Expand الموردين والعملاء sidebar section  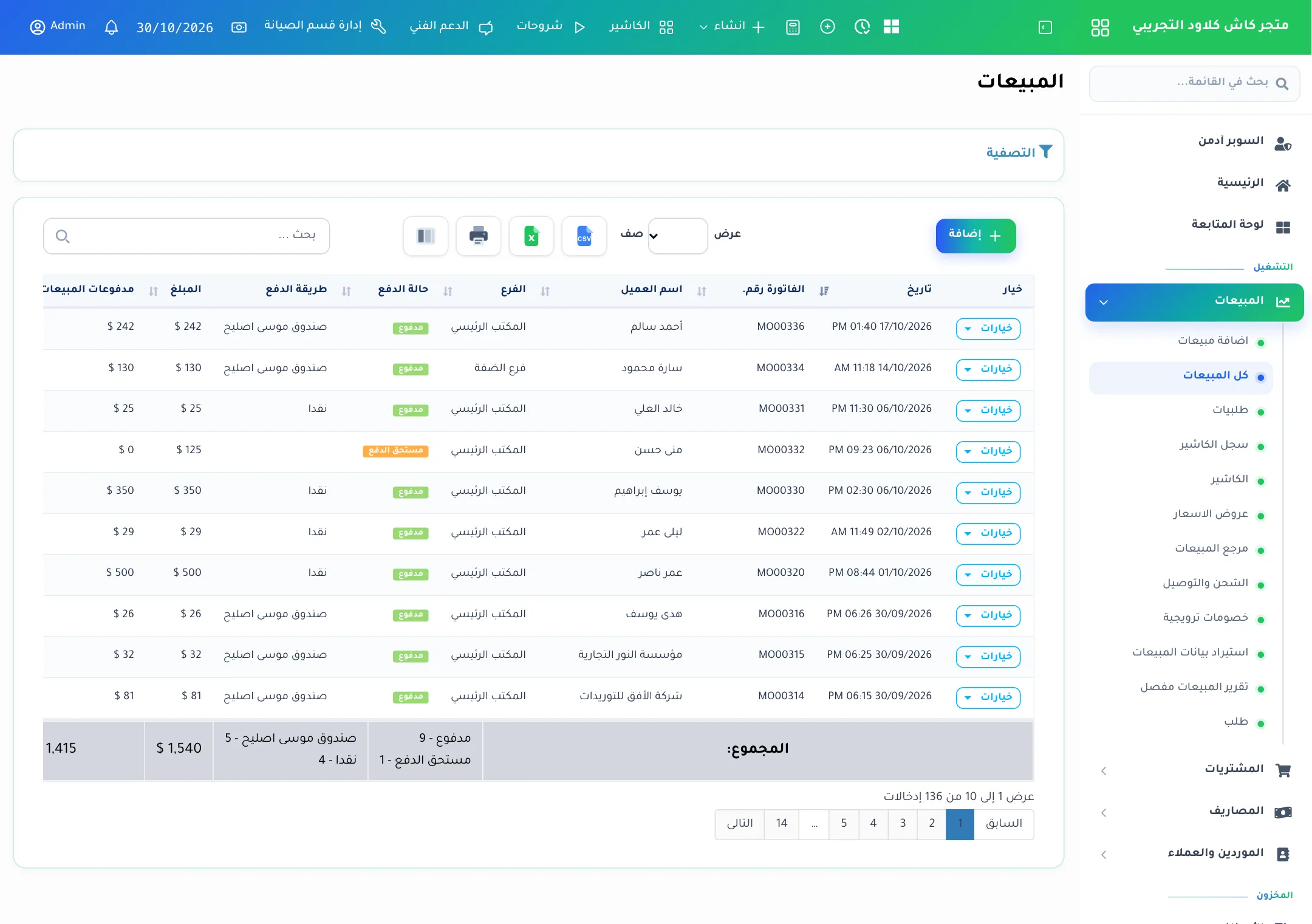click(1194, 854)
